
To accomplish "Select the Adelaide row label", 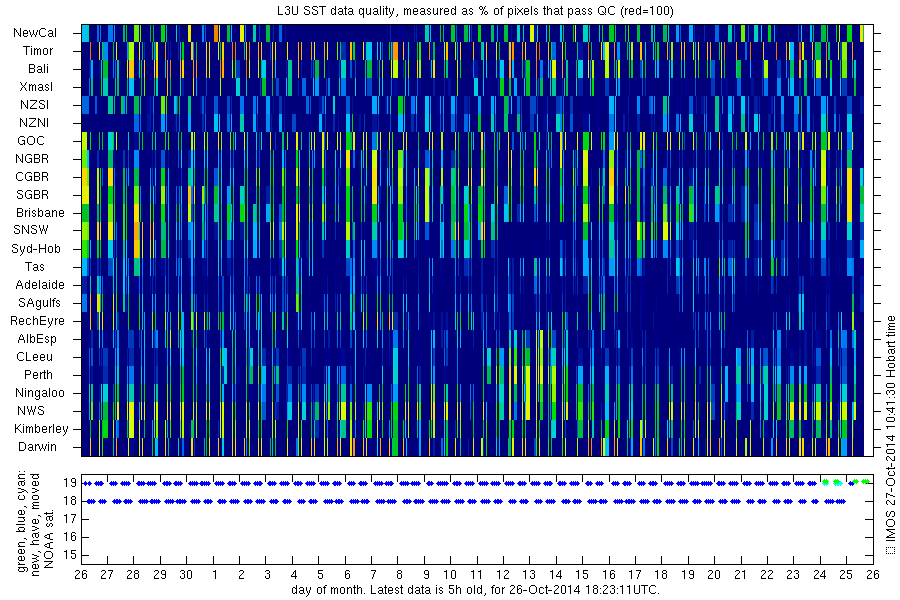I will click(40, 285).
